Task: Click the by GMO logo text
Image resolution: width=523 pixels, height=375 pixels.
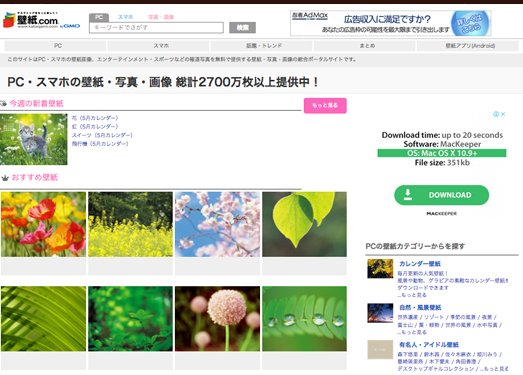Action: tap(70, 26)
